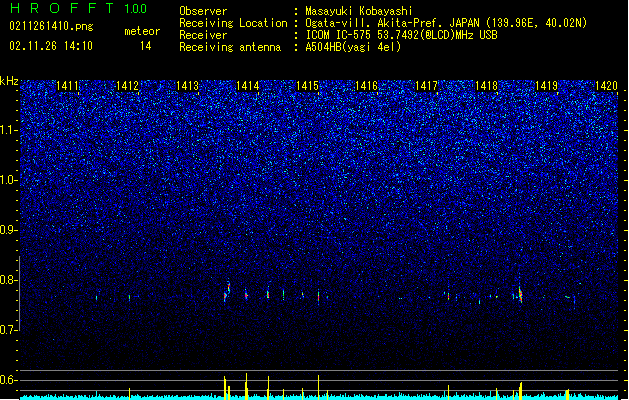Click the bright meteor echo after 1418

point(520,294)
